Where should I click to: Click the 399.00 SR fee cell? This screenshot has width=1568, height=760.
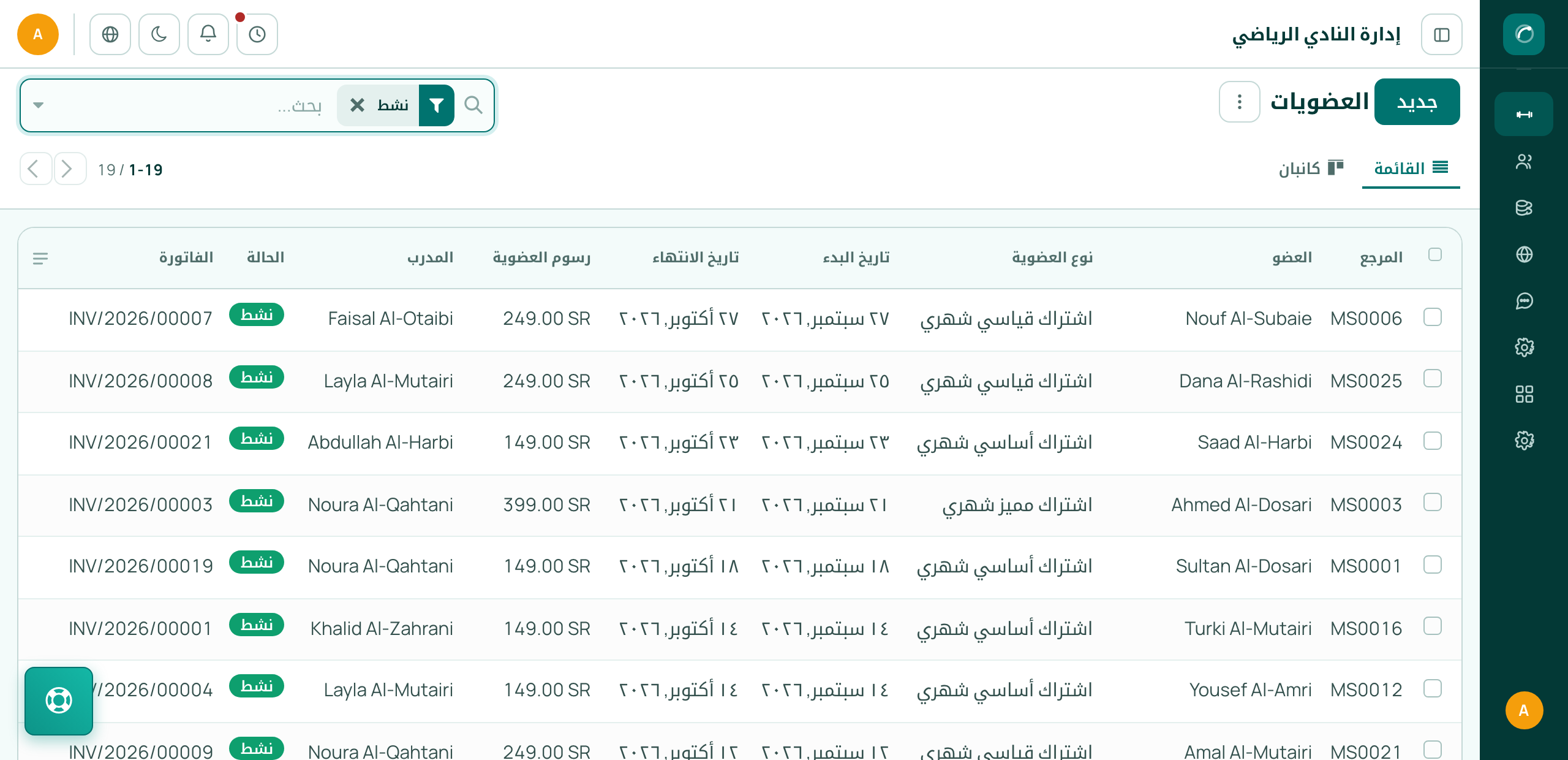547,505
